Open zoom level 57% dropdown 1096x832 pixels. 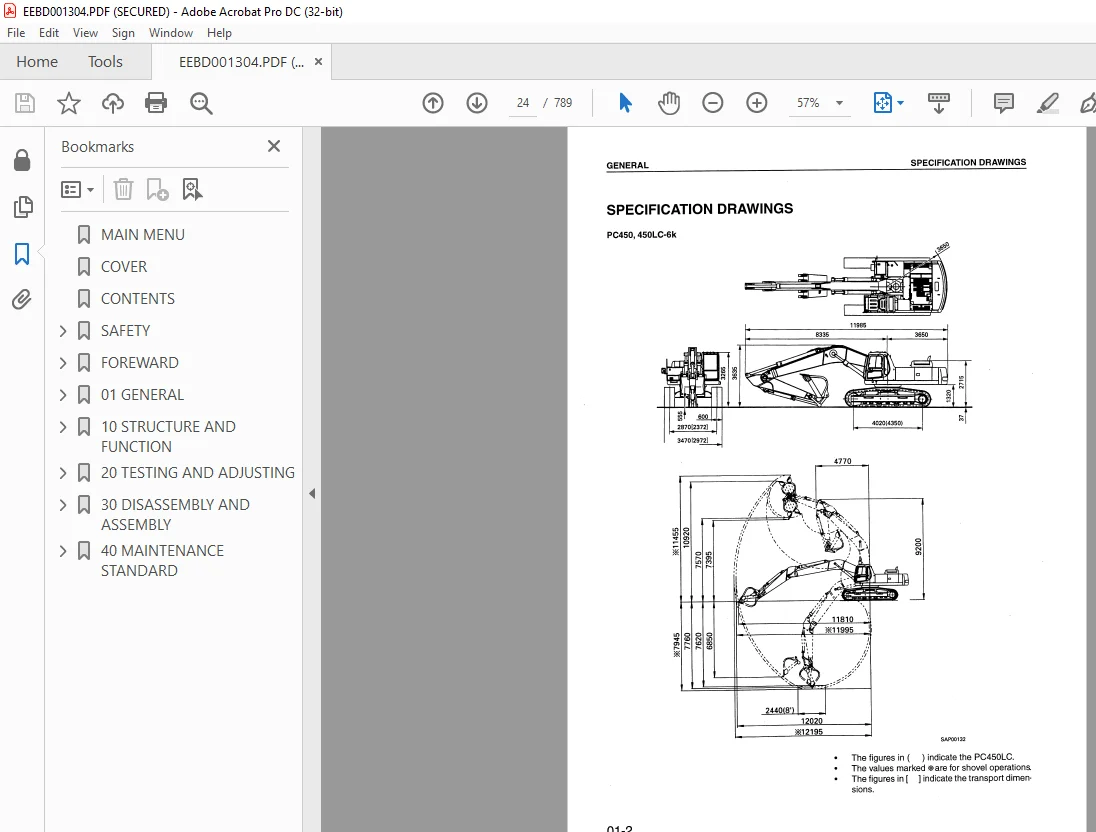coord(839,103)
